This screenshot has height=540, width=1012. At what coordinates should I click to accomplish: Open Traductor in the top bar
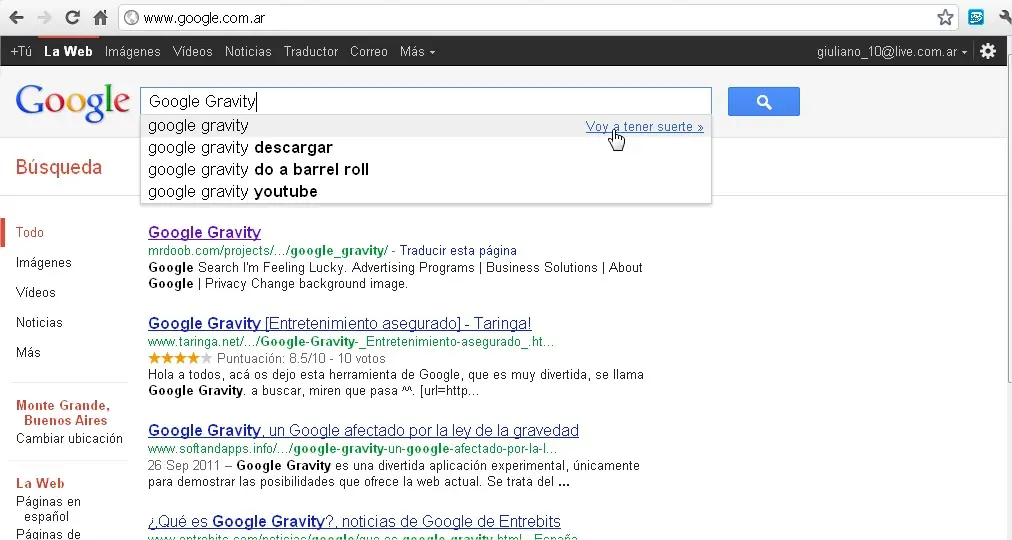(x=310, y=51)
